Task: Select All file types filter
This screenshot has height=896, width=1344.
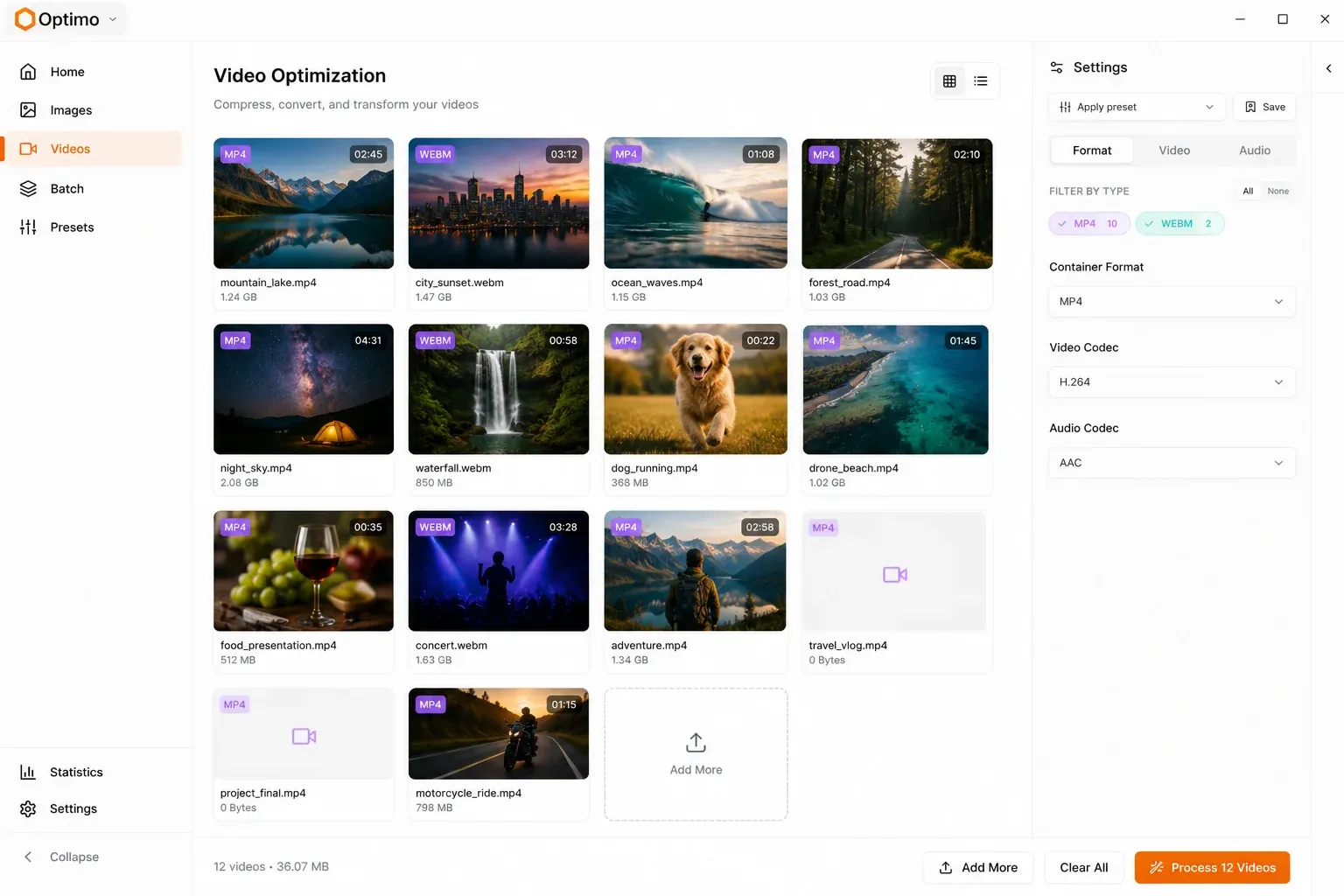Action: (1248, 191)
